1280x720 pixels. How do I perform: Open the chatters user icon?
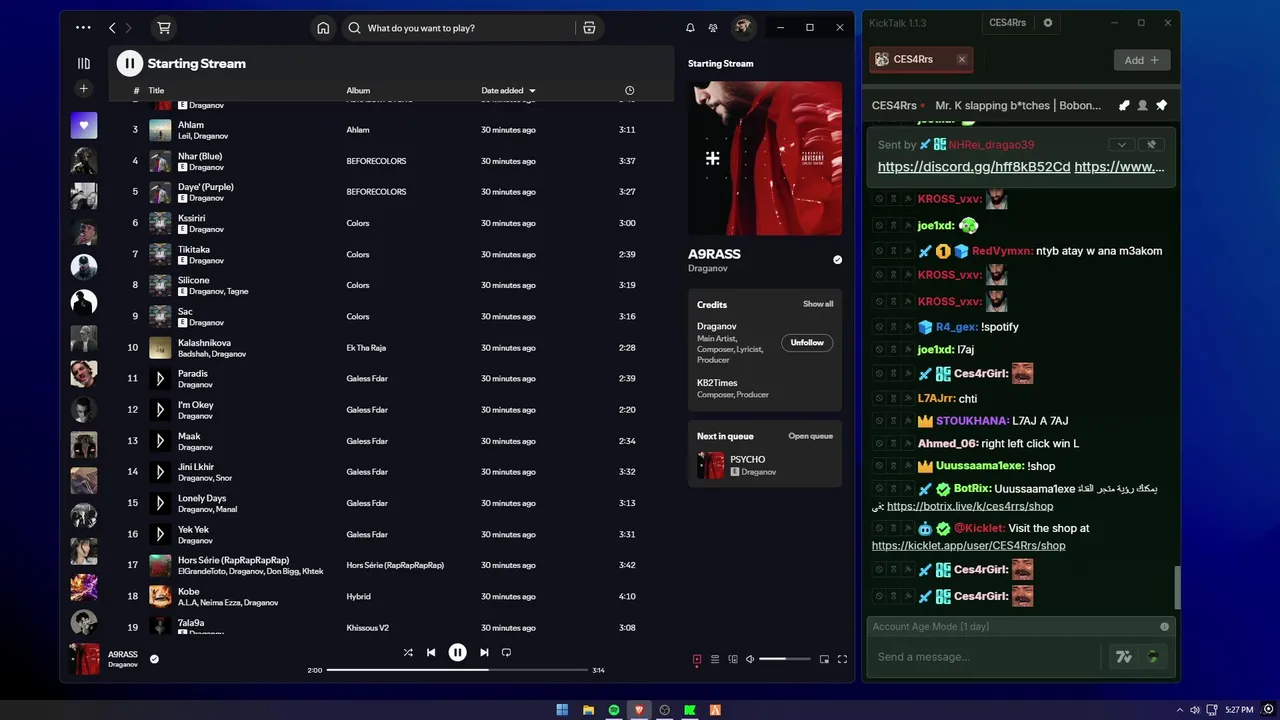click(x=1142, y=105)
